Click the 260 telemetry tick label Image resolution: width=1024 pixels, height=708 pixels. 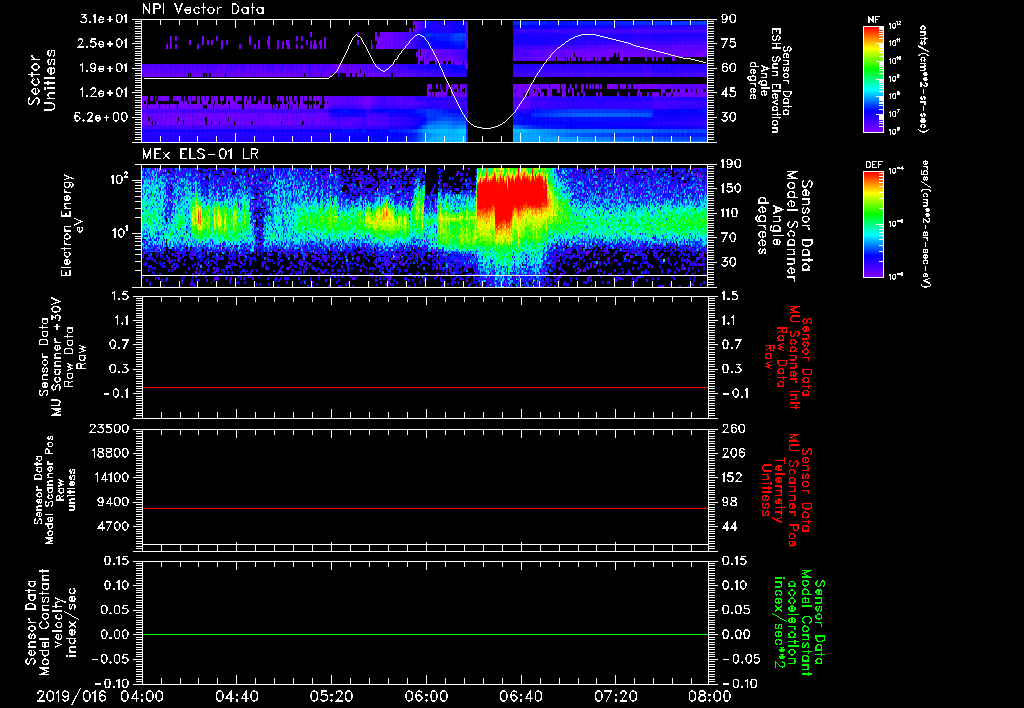tap(731, 429)
